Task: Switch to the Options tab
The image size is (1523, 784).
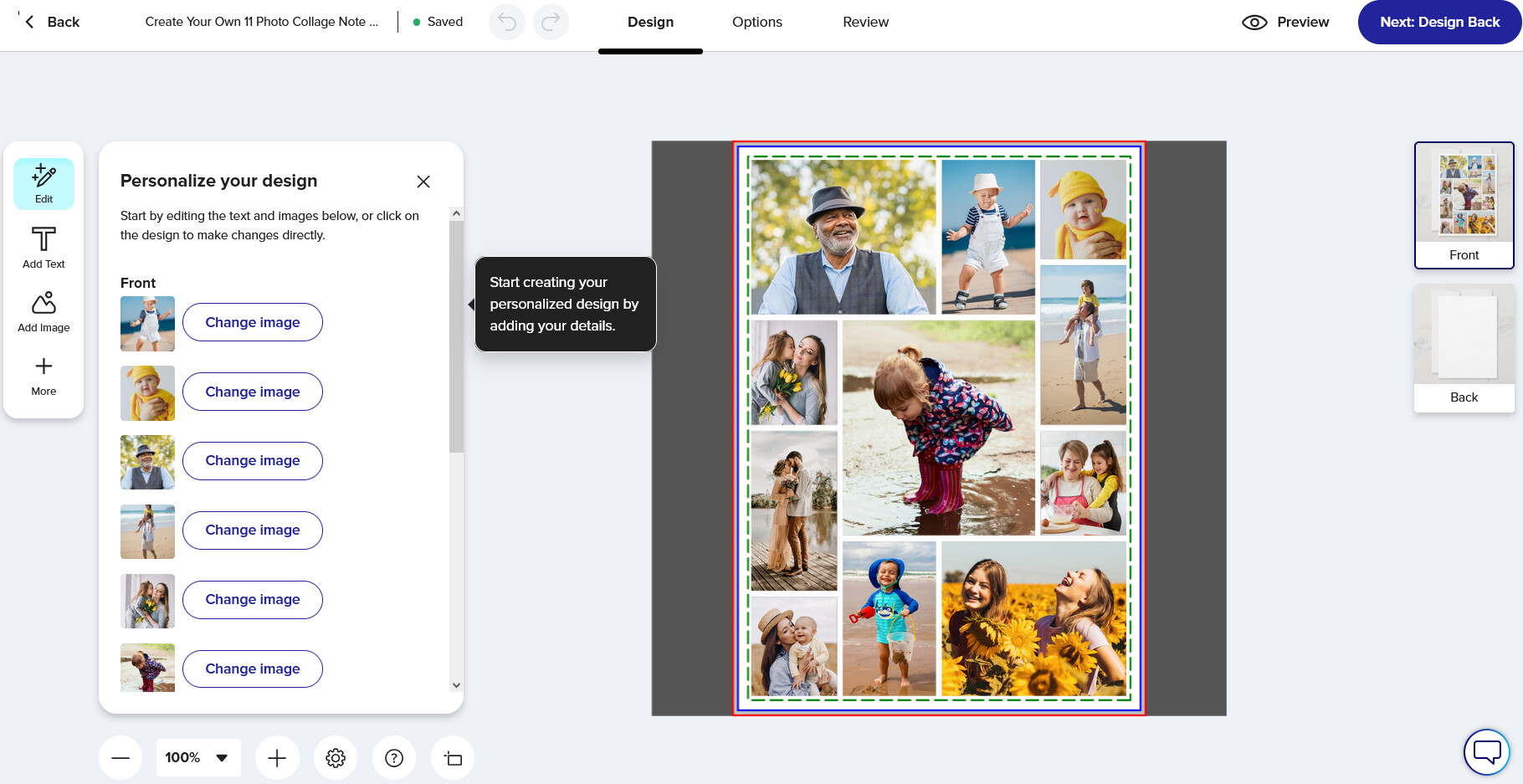Action: click(757, 23)
